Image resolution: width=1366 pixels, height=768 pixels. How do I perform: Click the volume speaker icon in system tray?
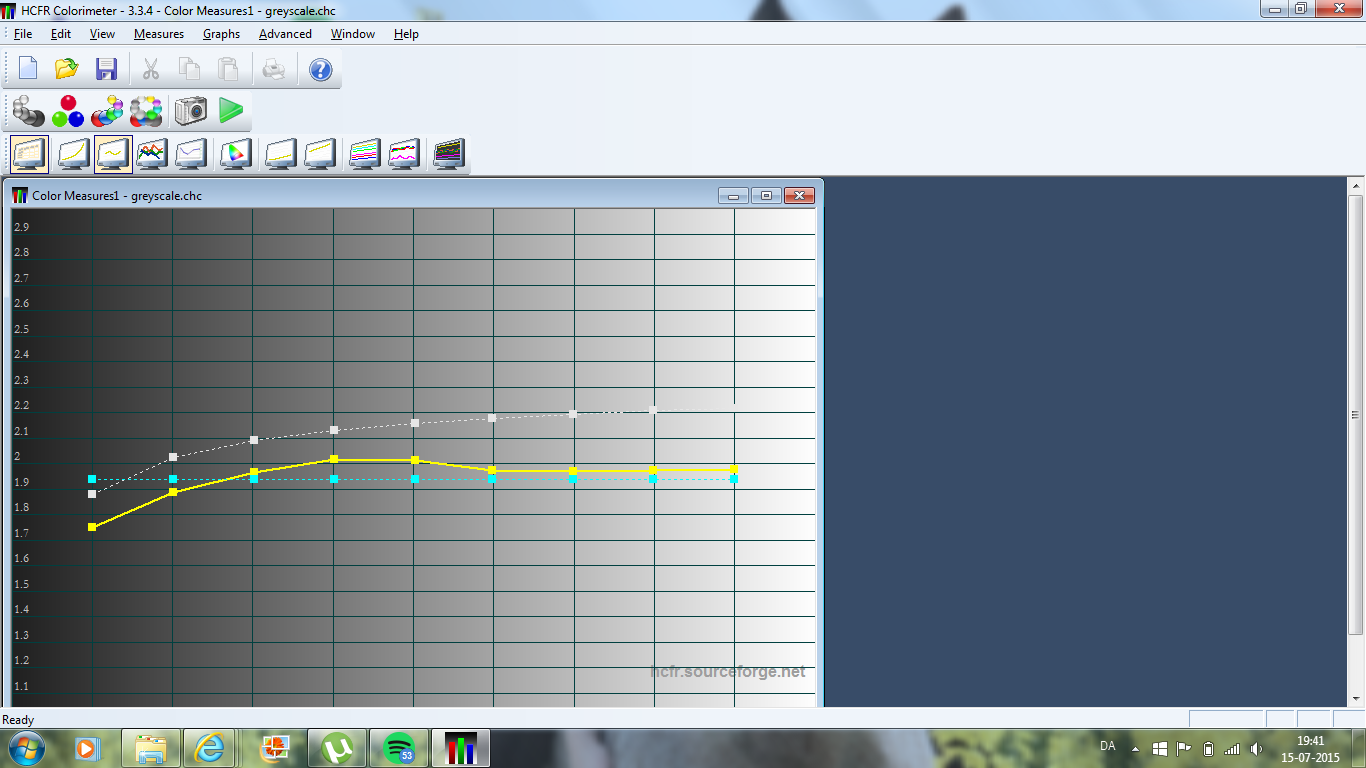[1256, 748]
